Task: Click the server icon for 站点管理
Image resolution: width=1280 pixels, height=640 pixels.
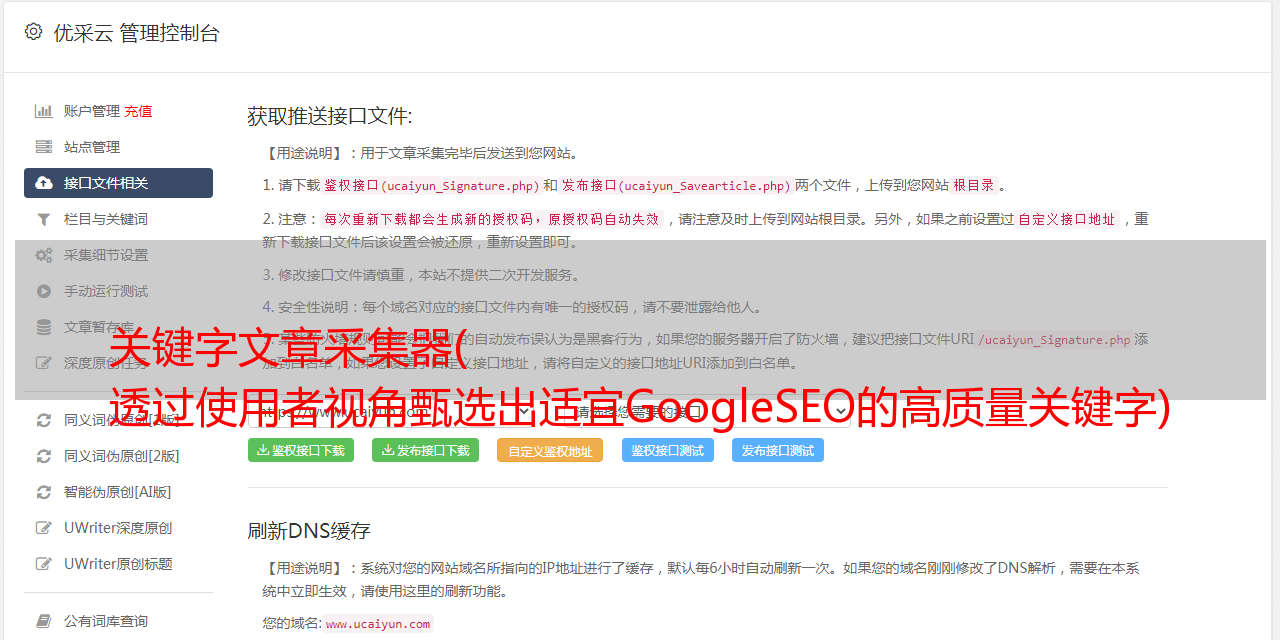Action: point(44,147)
